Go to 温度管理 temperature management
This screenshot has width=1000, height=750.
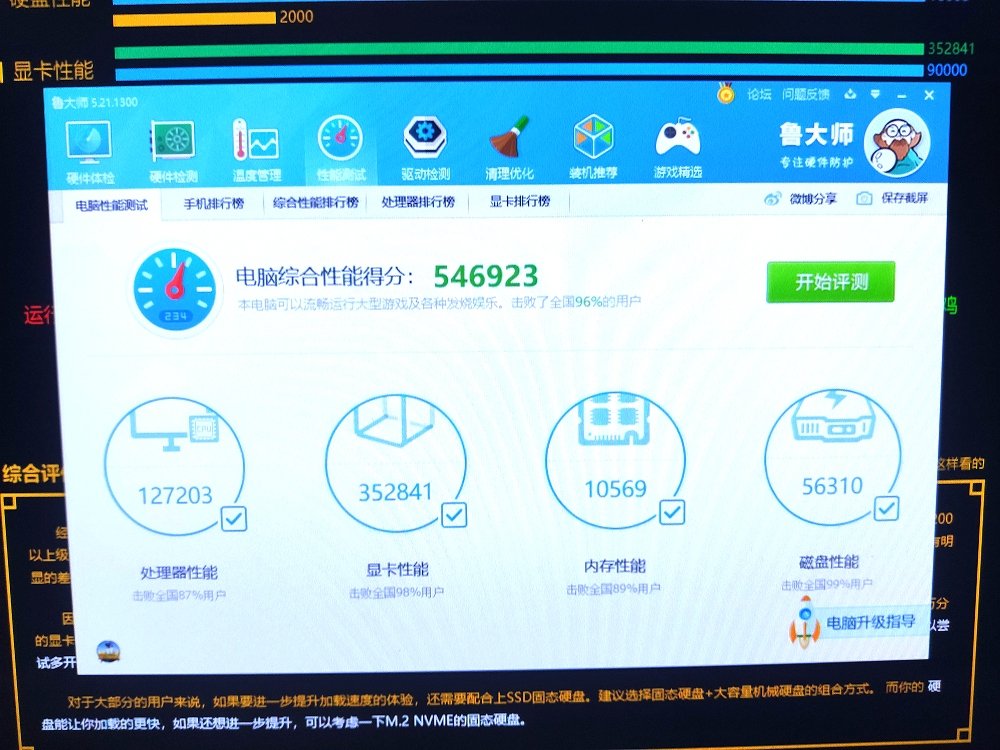(256, 151)
